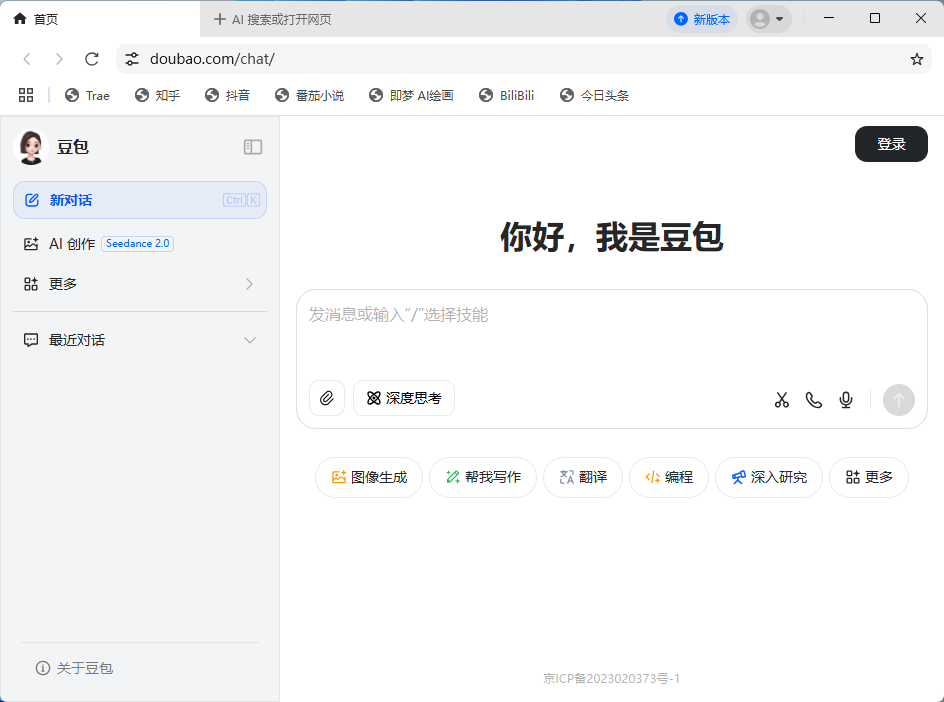
Task: Click the 豆包 avatar image
Action: coord(31,147)
